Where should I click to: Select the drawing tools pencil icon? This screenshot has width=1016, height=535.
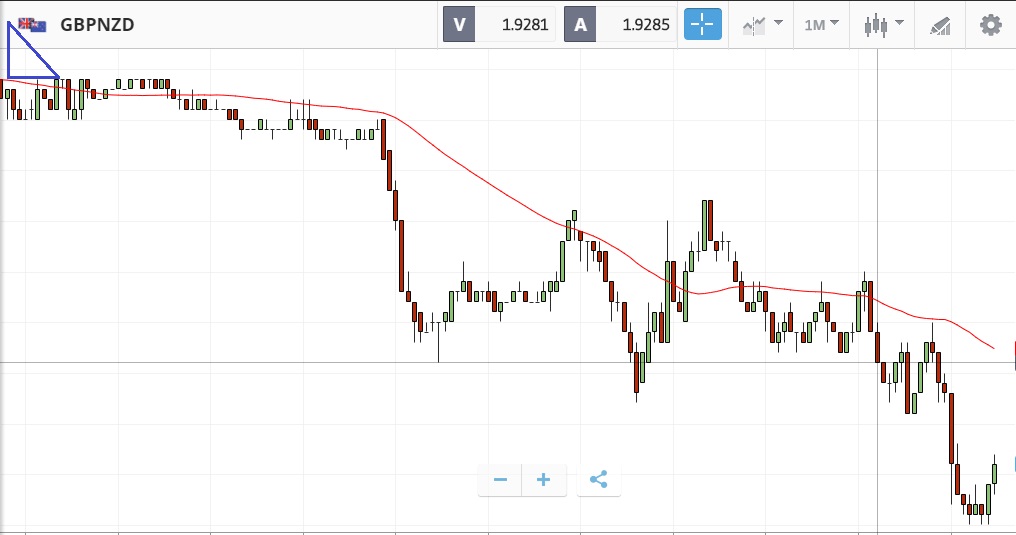[940, 26]
